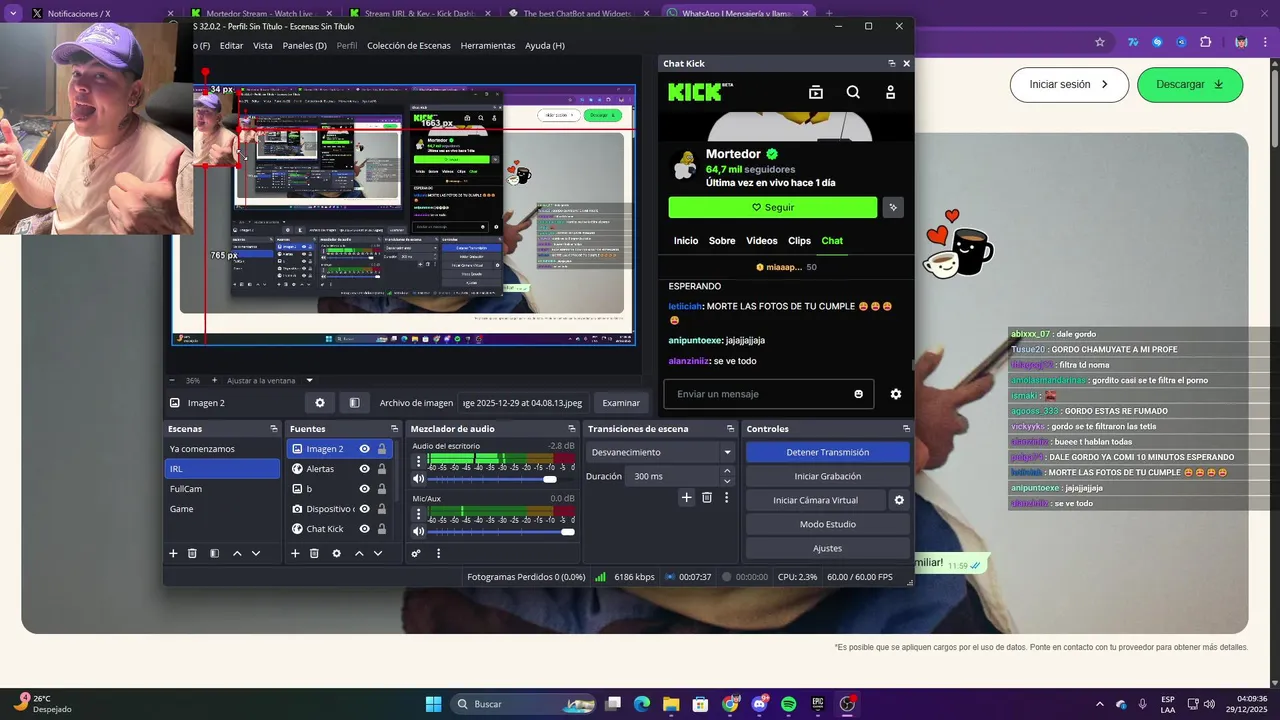
Task: Add a scene transition with plus icon
Action: coord(686,497)
